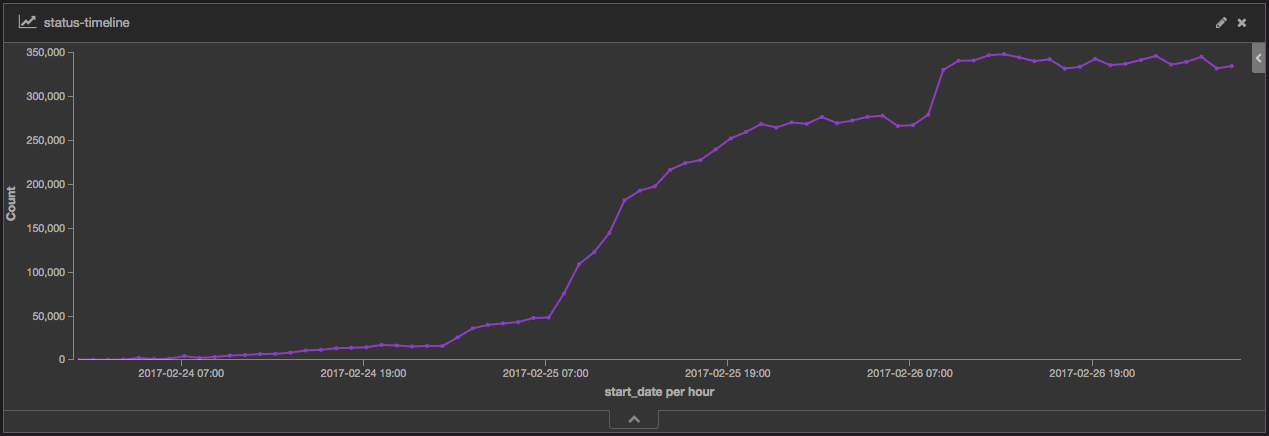Click the pencil edit icon on status-timeline panel
The image size is (1269, 436).
click(1221, 22)
